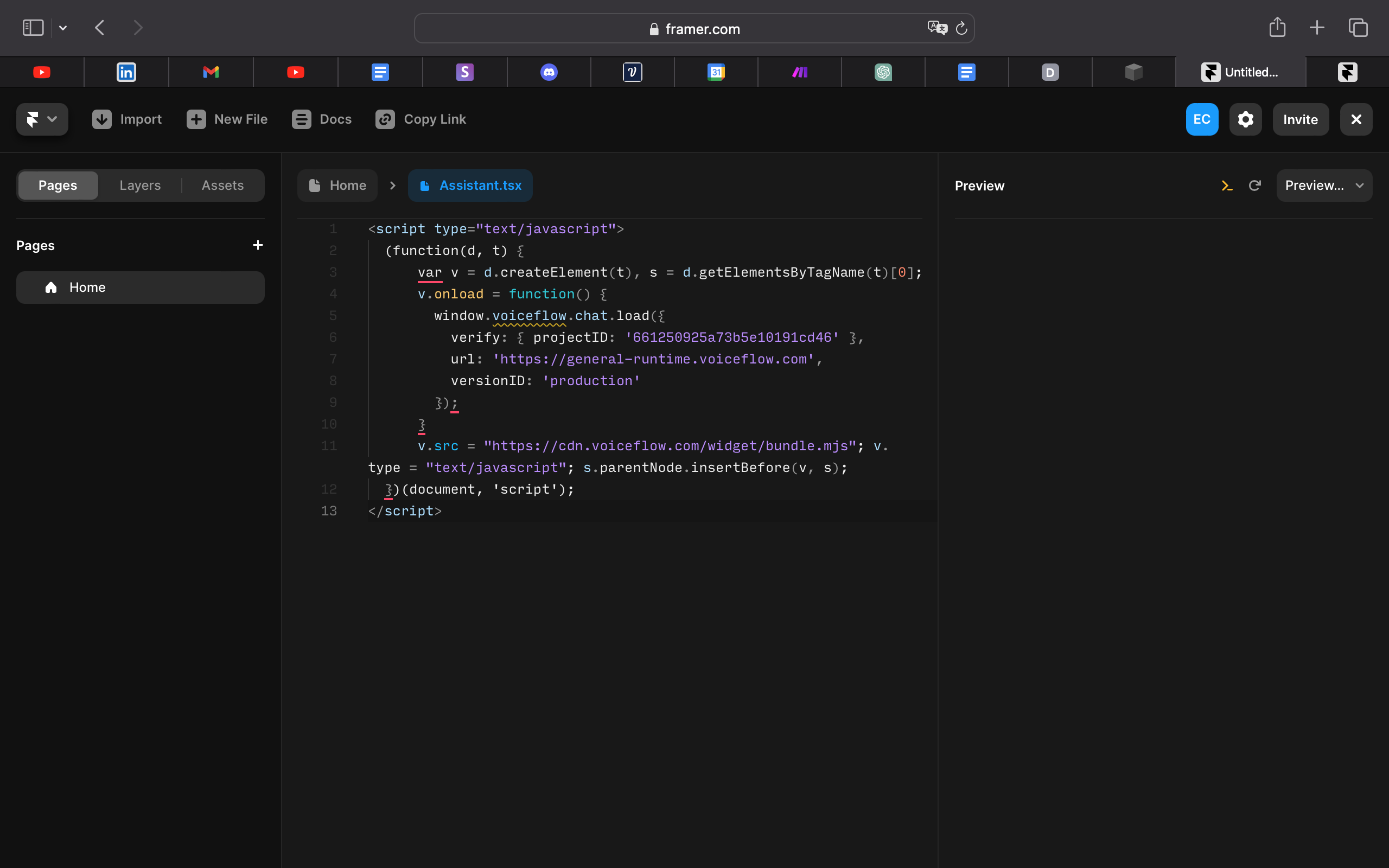Open a new browser tab
The width and height of the screenshot is (1389, 868).
[x=1317, y=28]
